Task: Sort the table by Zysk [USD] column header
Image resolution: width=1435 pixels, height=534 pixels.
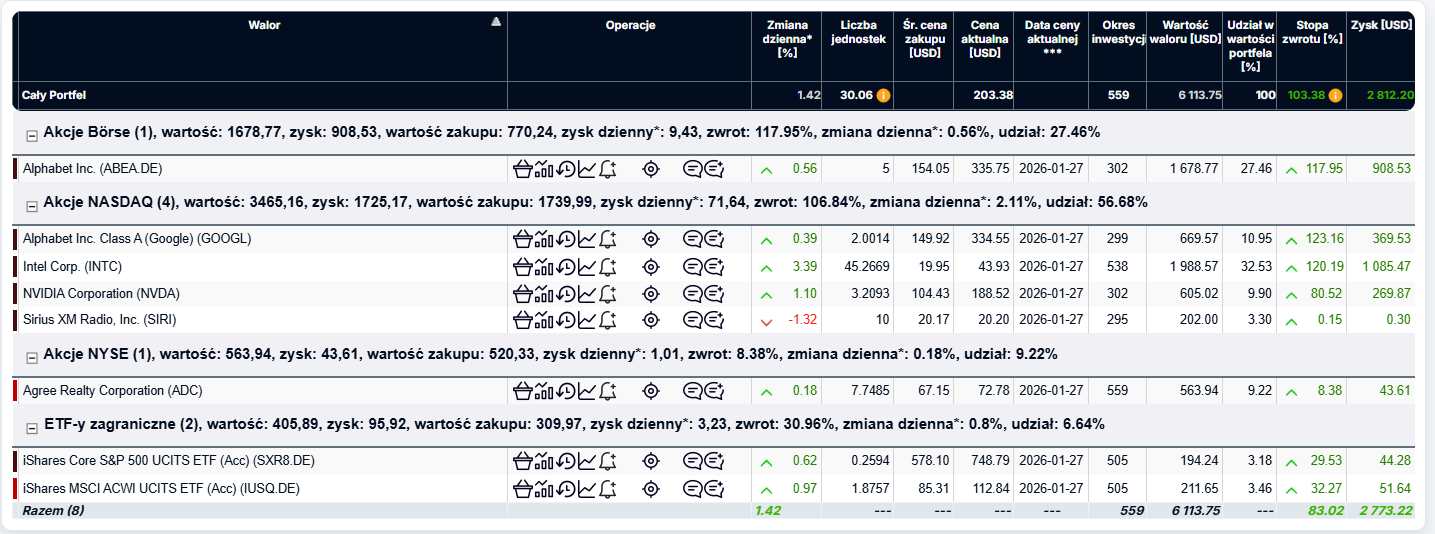Action: pos(1381,24)
